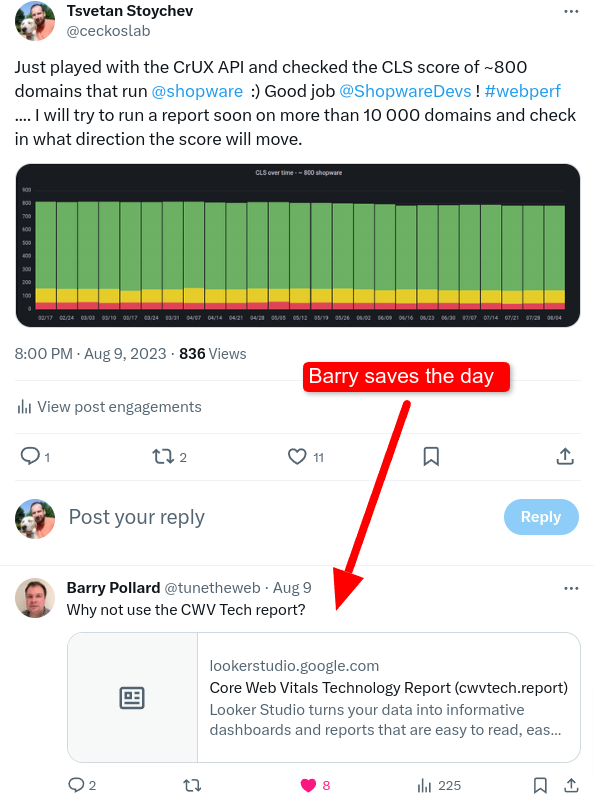This screenshot has height=801, width=594.
Task: Bookmark the main post
Action: tap(431, 456)
